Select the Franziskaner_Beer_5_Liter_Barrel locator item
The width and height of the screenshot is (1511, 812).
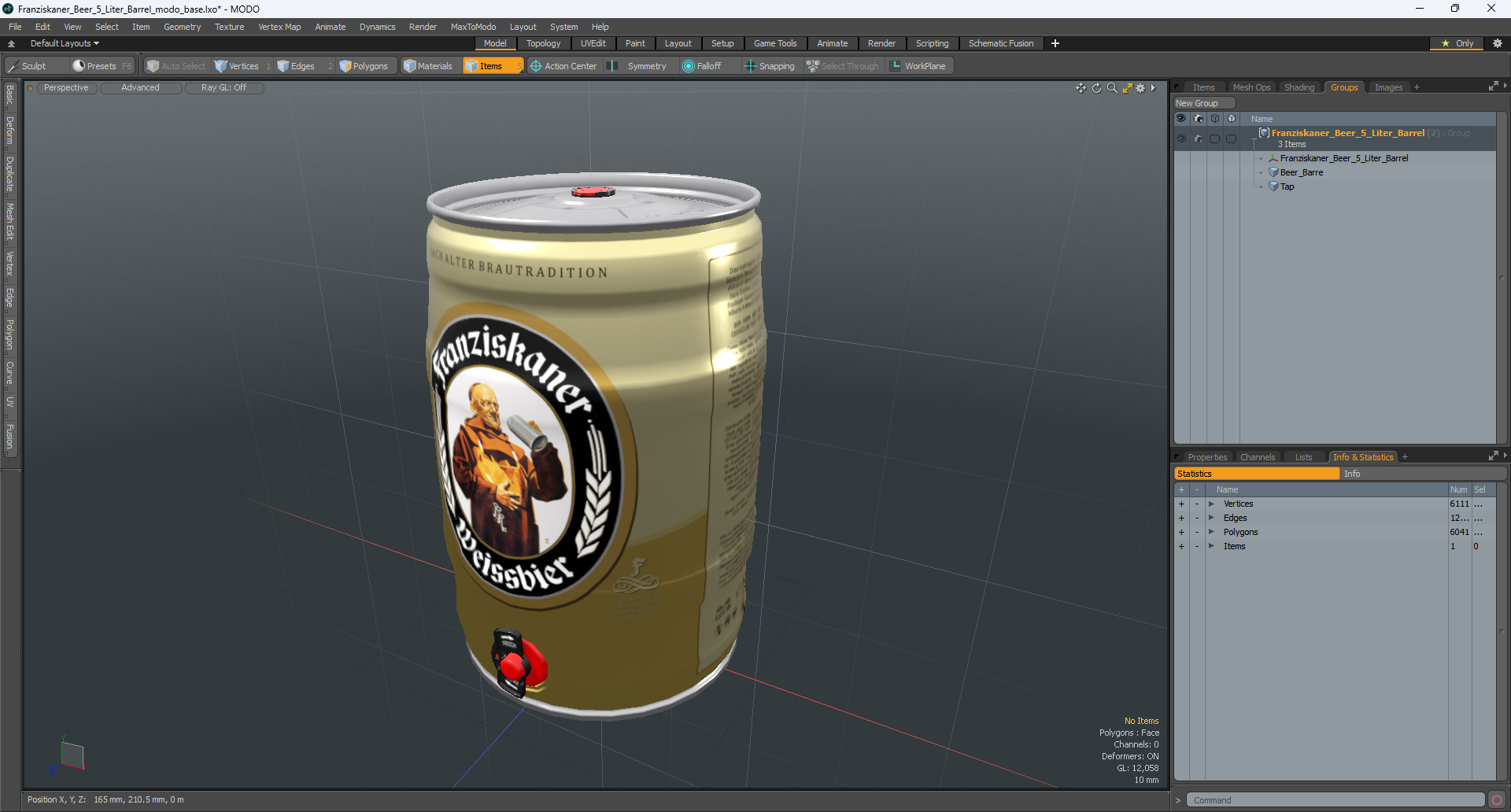(1343, 158)
